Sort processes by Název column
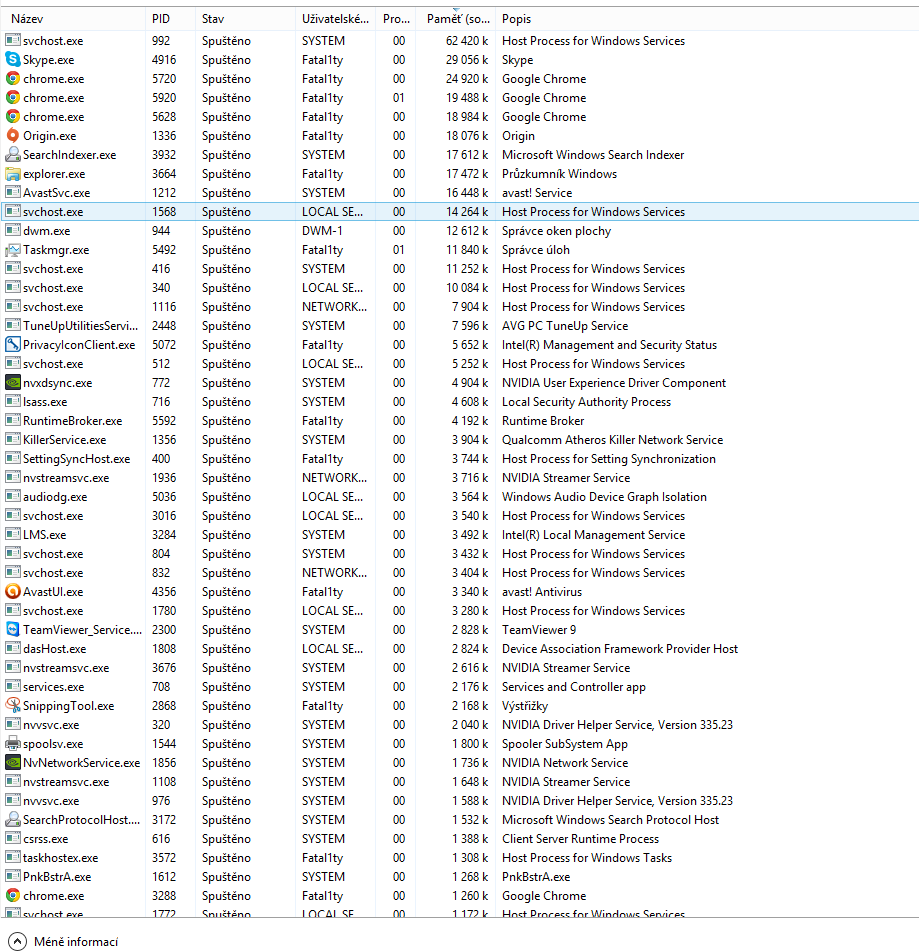Viewport: 919px width, 952px height. coord(73,19)
